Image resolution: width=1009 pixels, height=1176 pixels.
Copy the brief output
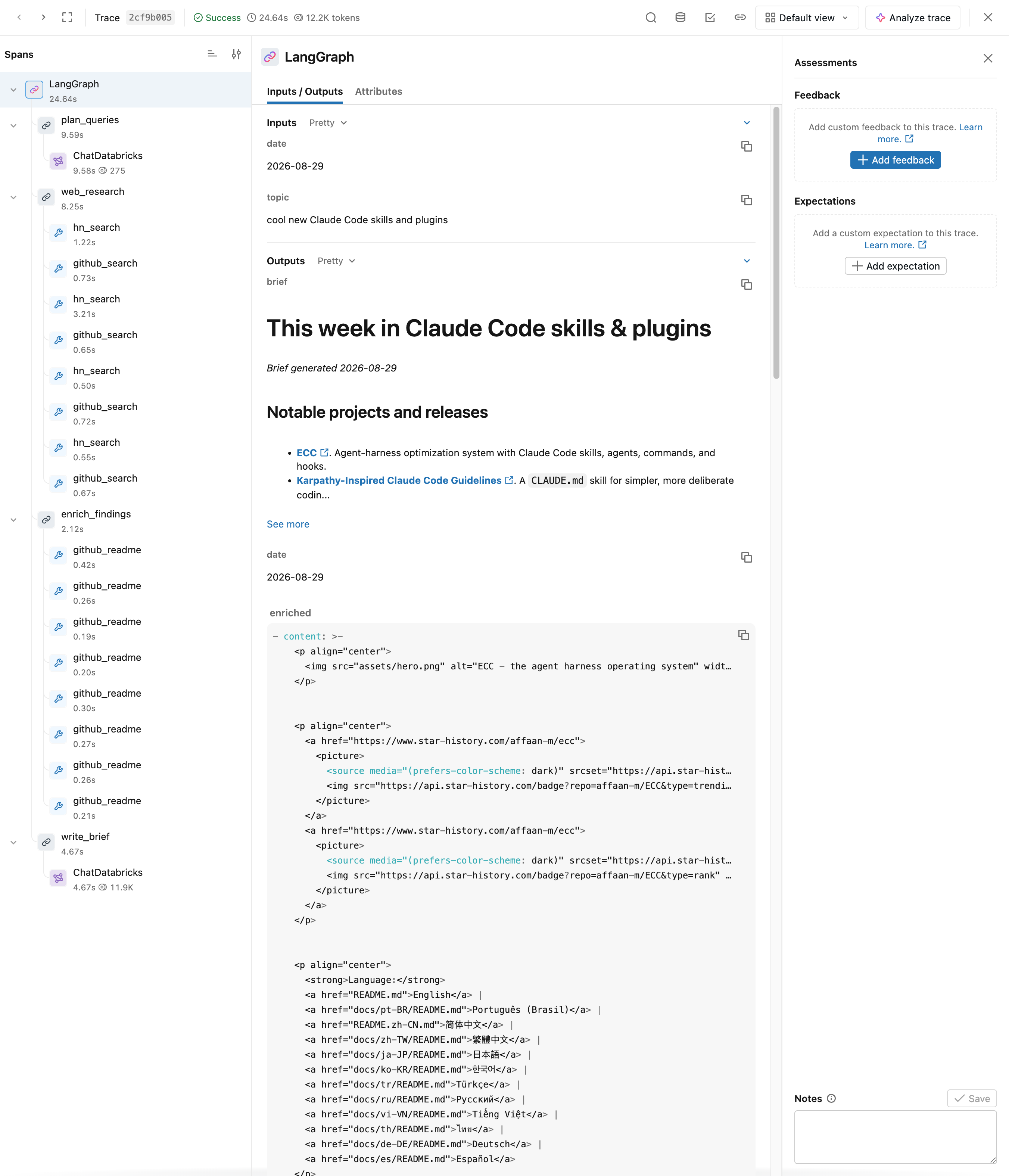click(746, 284)
